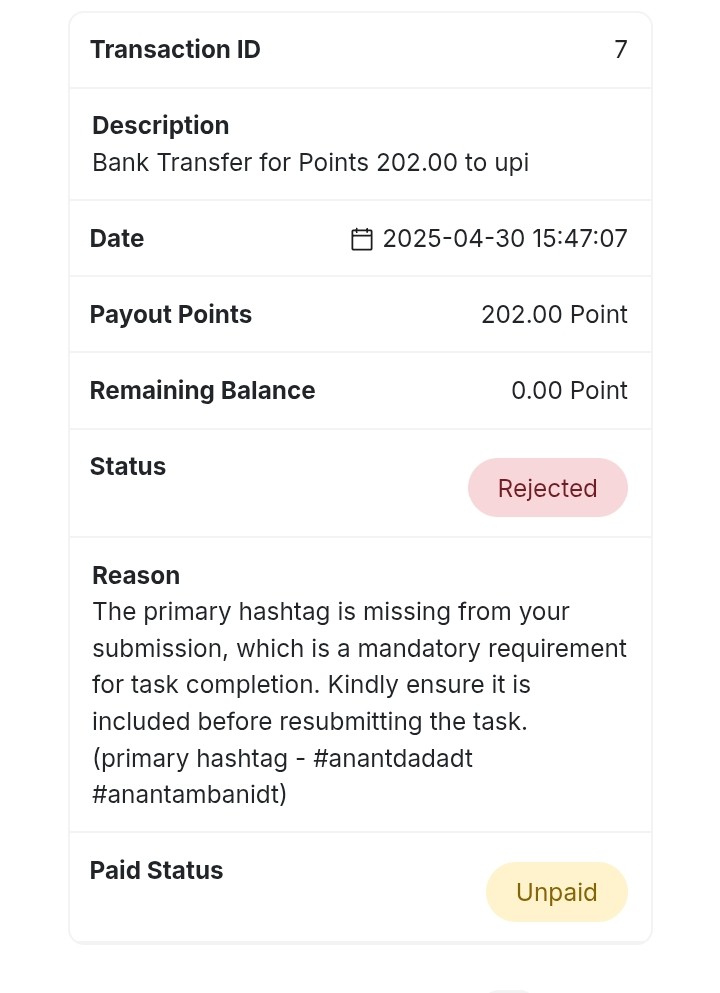Click the calendar icon beside the date
The image size is (720, 993).
362,239
